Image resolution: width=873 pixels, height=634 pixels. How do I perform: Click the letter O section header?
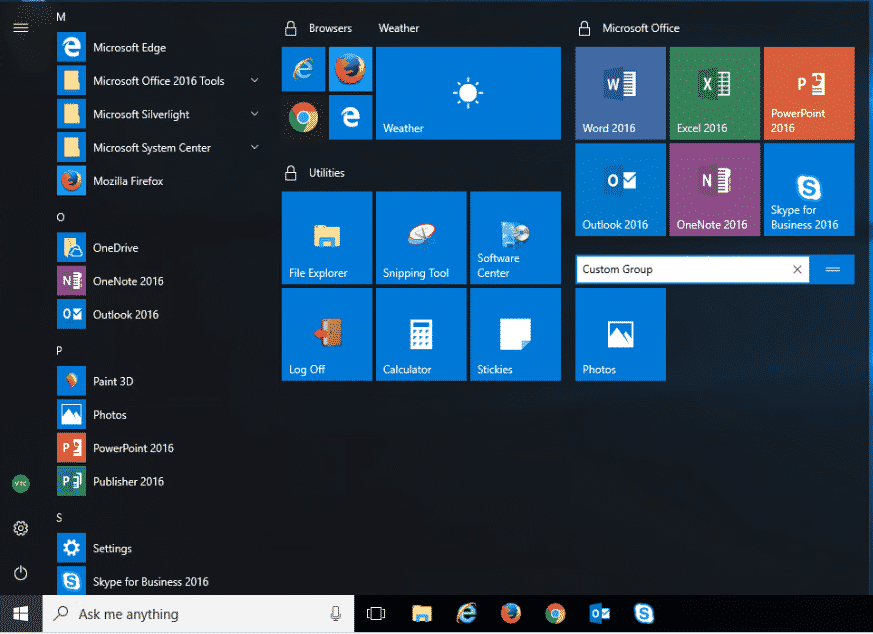(61, 217)
